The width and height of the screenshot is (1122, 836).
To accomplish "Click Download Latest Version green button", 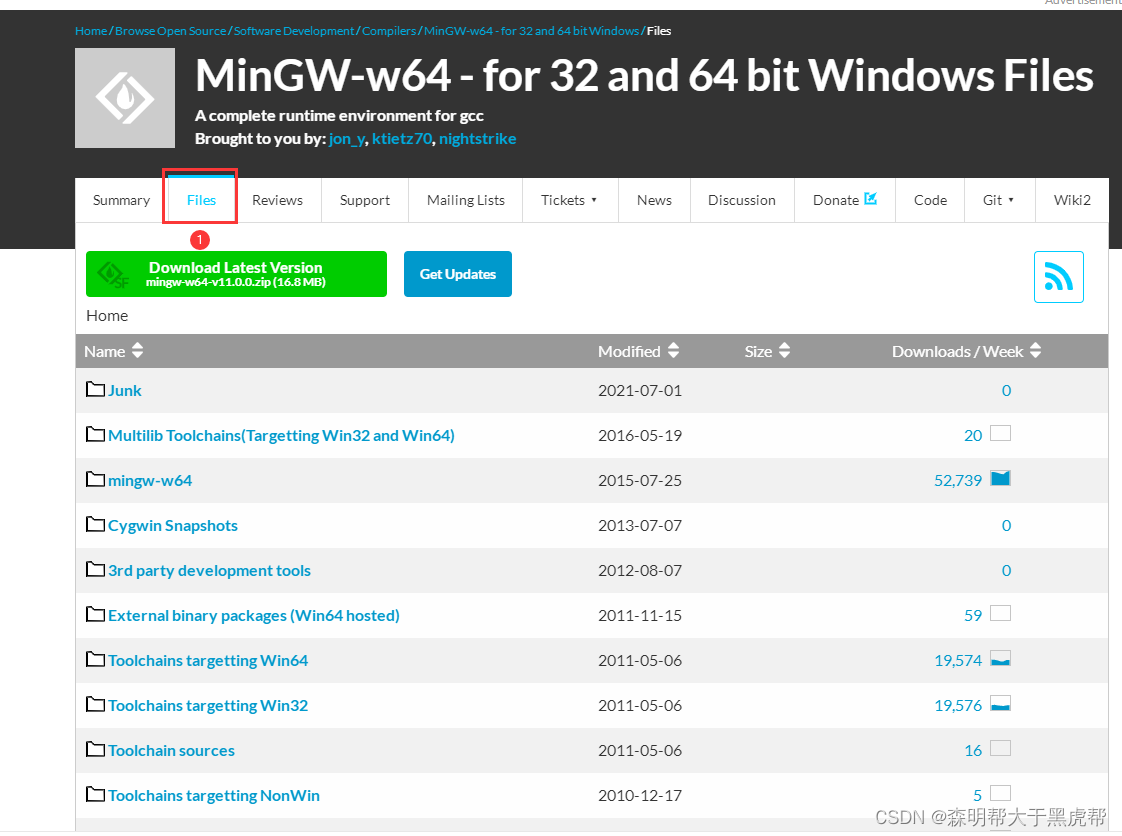I will 236,274.
